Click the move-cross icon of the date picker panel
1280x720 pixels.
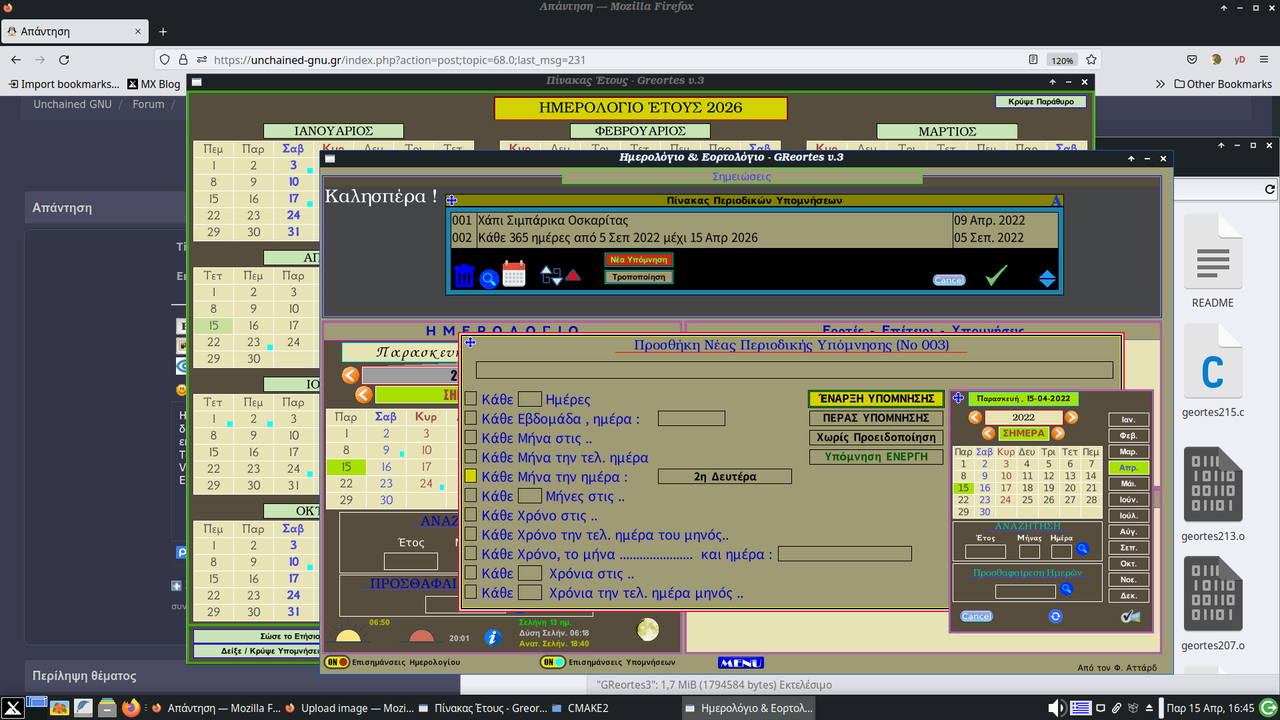(958, 398)
